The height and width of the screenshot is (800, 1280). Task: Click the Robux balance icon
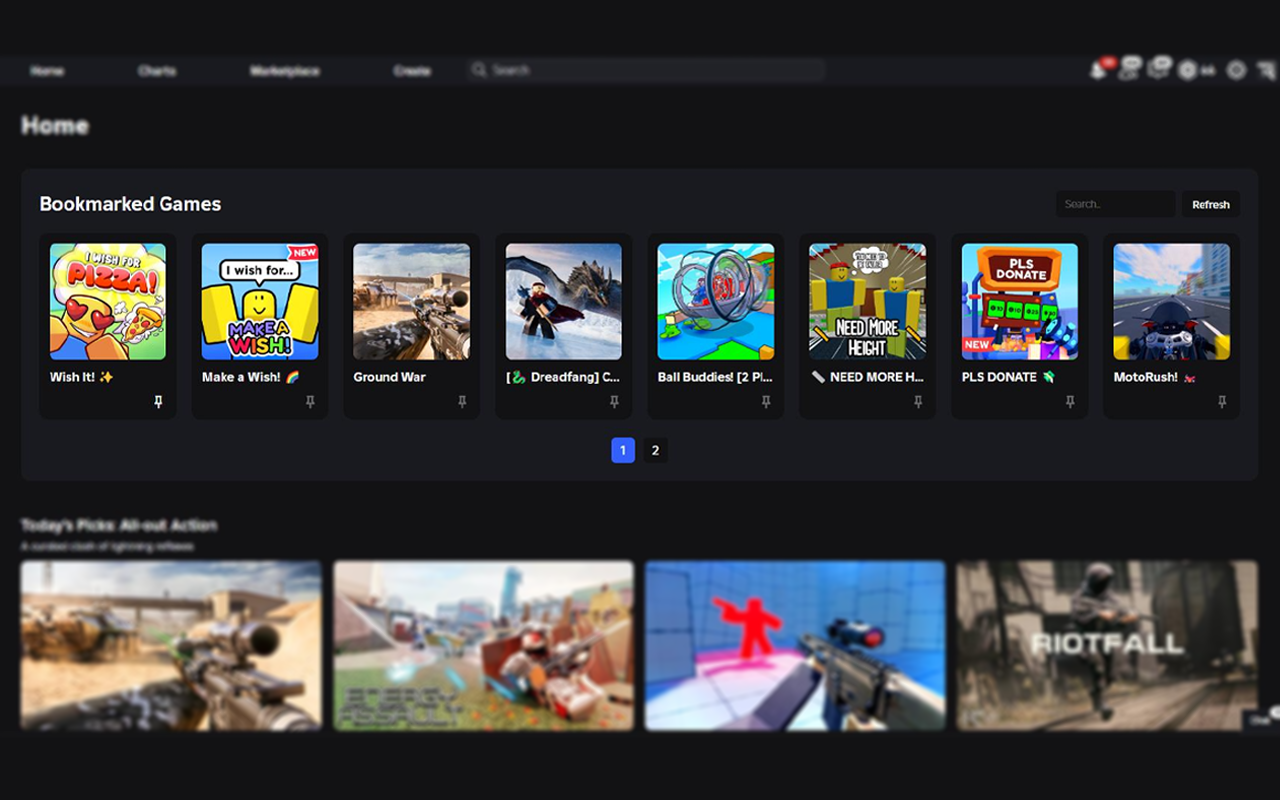[x=1187, y=70]
